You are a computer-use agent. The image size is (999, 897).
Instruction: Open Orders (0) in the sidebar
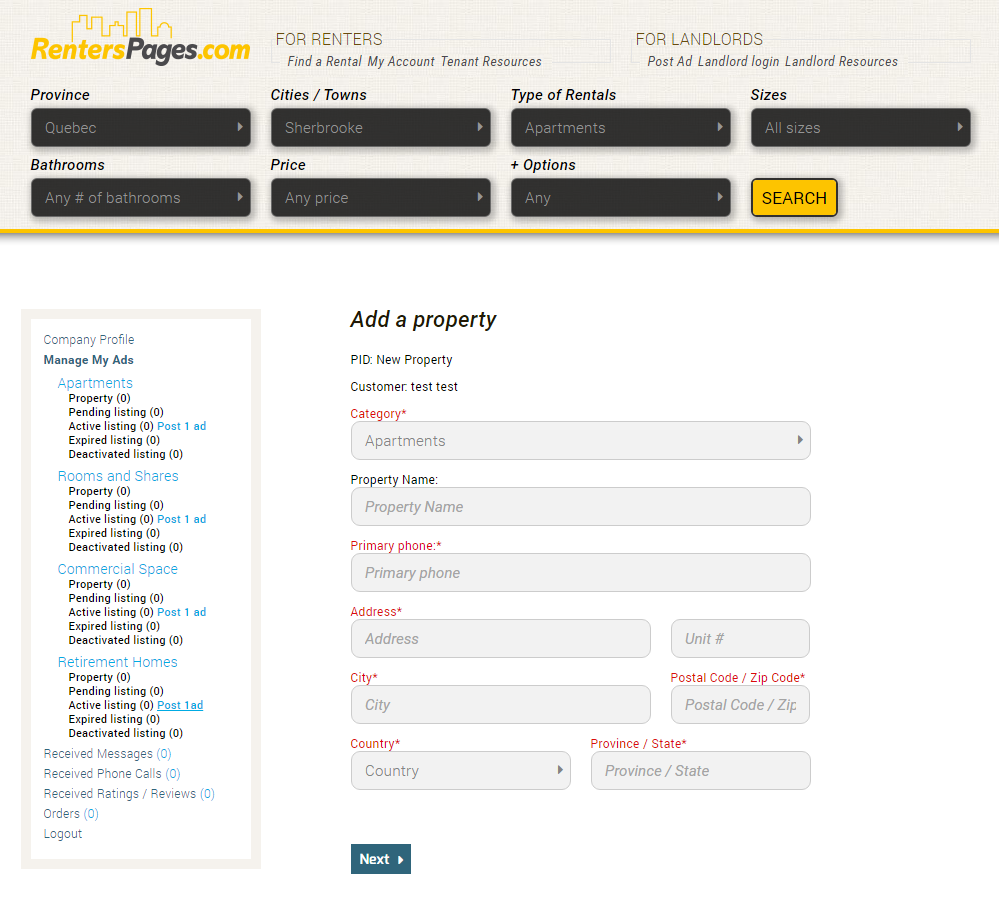pyautogui.click(x=71, y=814)
